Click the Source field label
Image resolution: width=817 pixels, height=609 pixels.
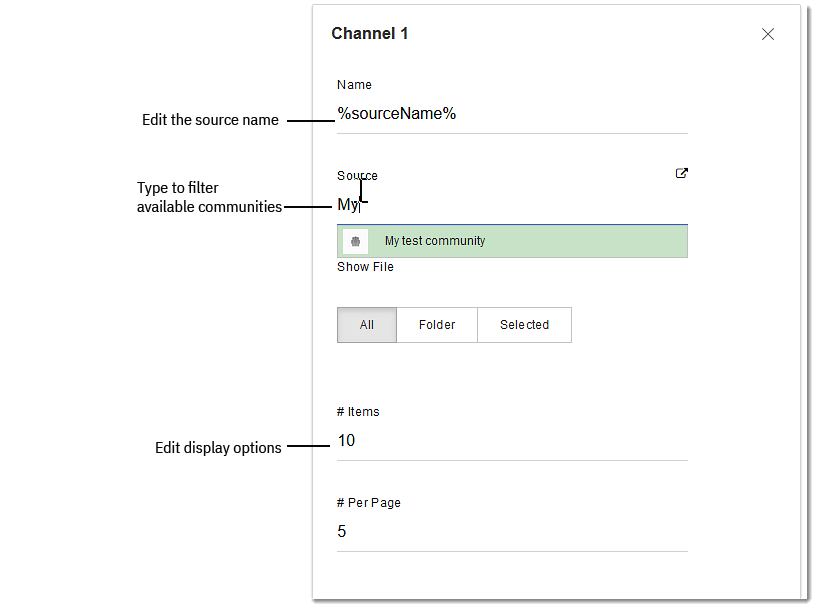pos(357,175)
